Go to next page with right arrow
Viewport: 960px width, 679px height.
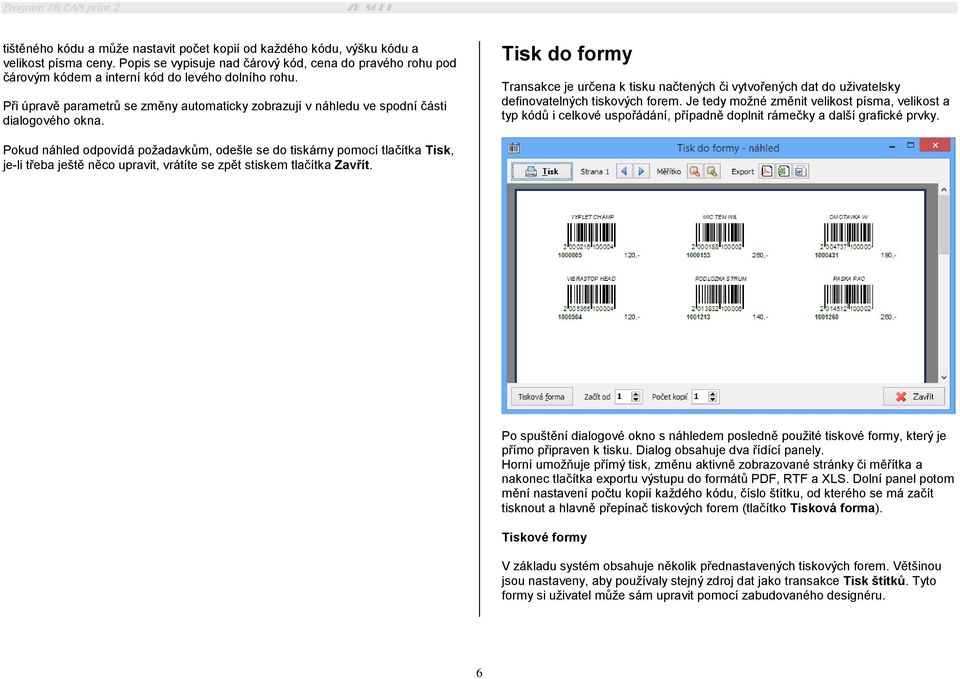(x=640, y=171)
